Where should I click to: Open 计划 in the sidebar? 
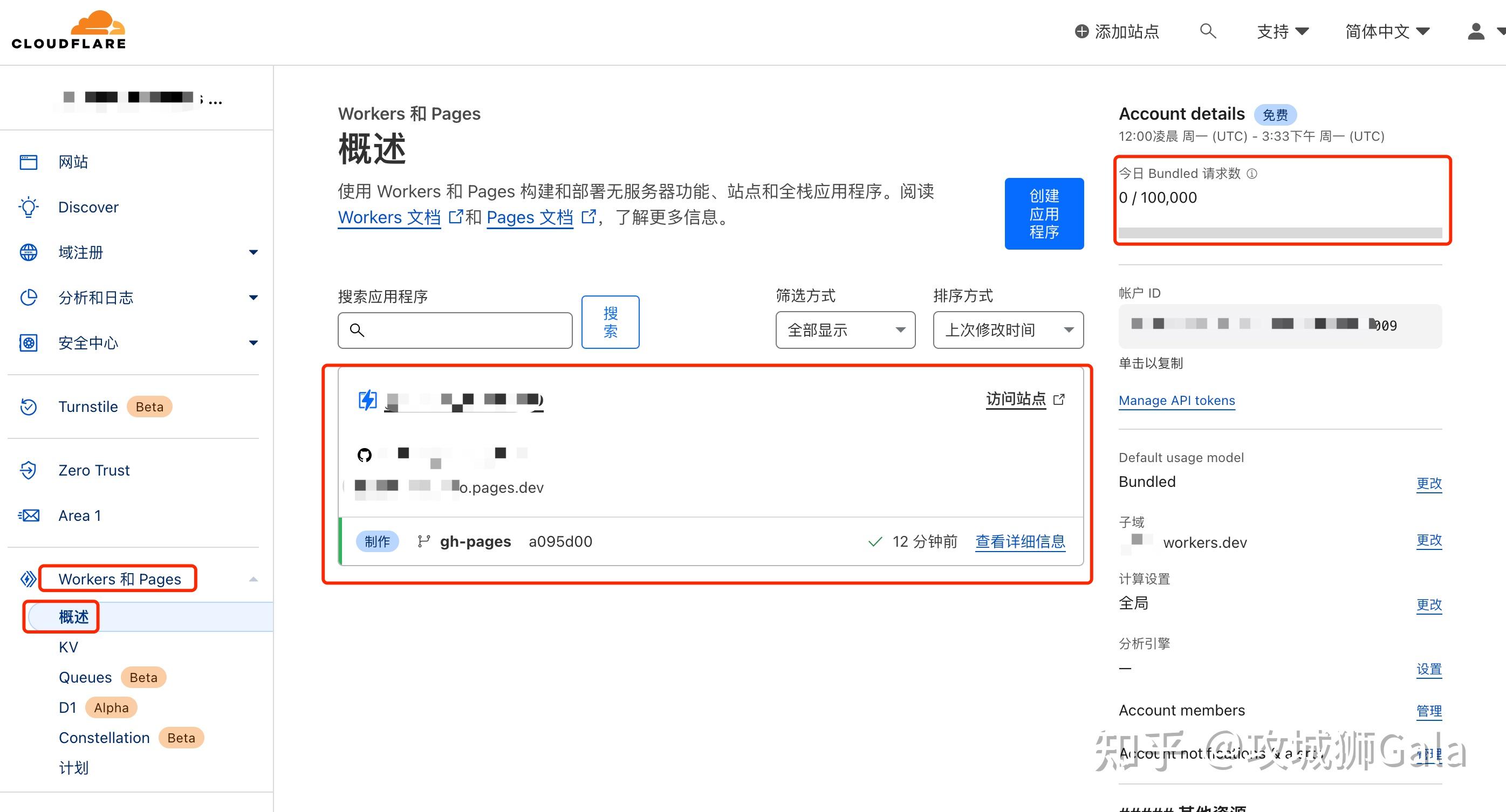(74, 768)
